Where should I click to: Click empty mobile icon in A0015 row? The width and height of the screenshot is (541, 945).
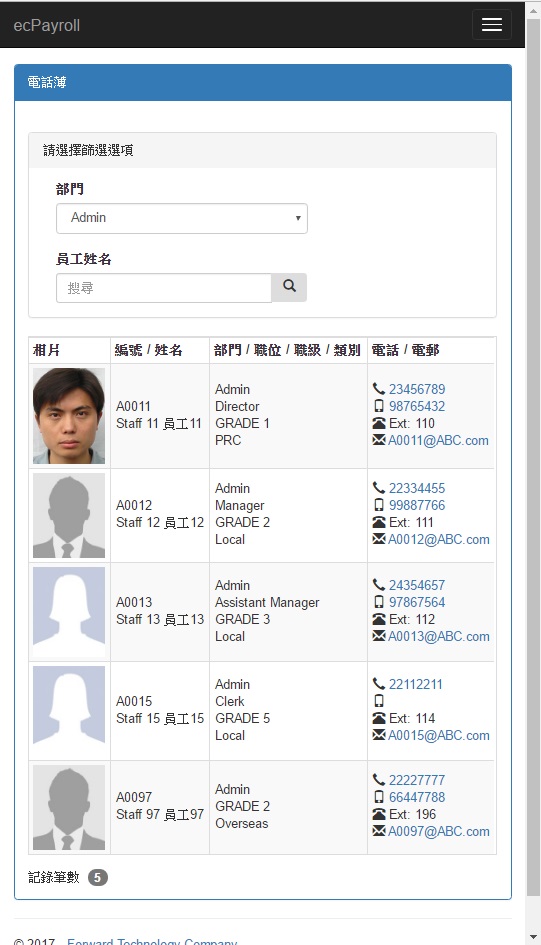pyautogui.click(x=378, y=701)
